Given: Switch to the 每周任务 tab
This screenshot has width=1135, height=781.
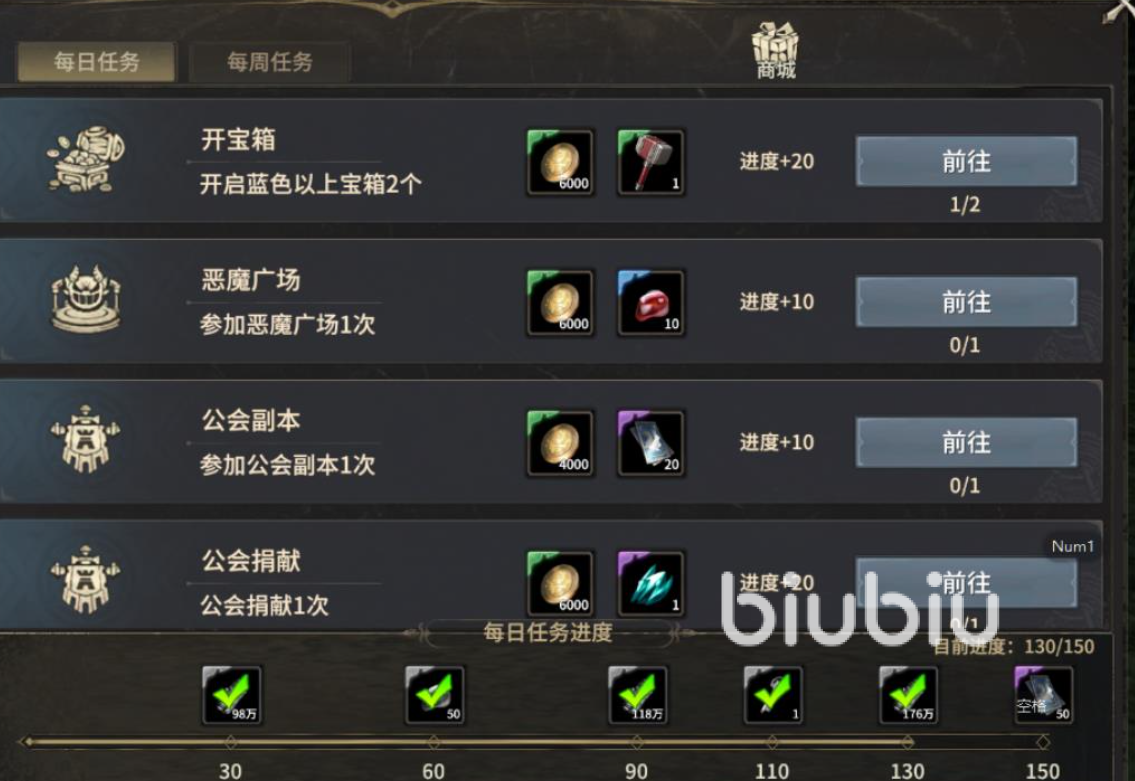Looking at the screenshot, I should [269, 62].
